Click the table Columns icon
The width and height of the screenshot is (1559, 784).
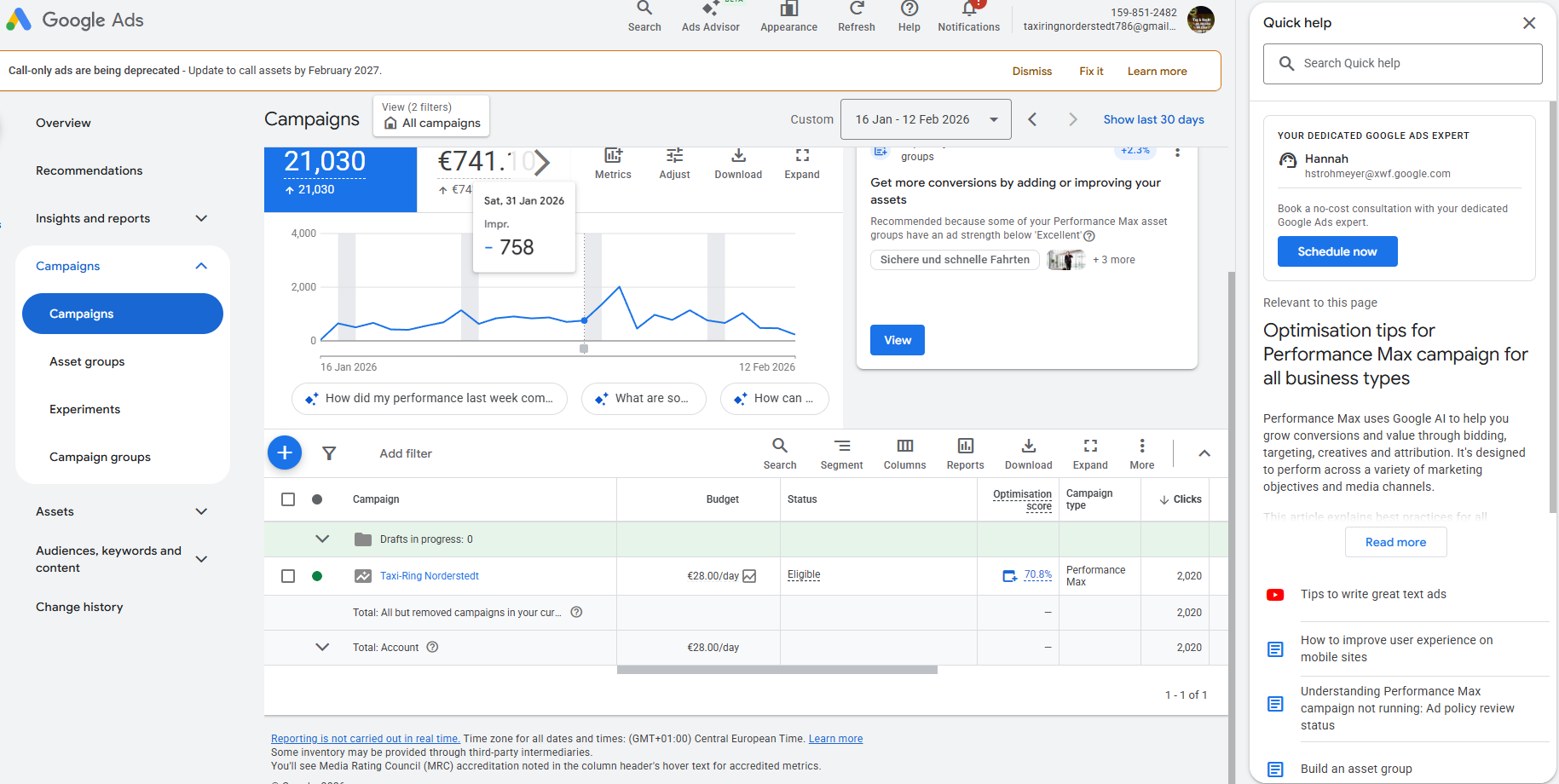click(x=904, y=446)
